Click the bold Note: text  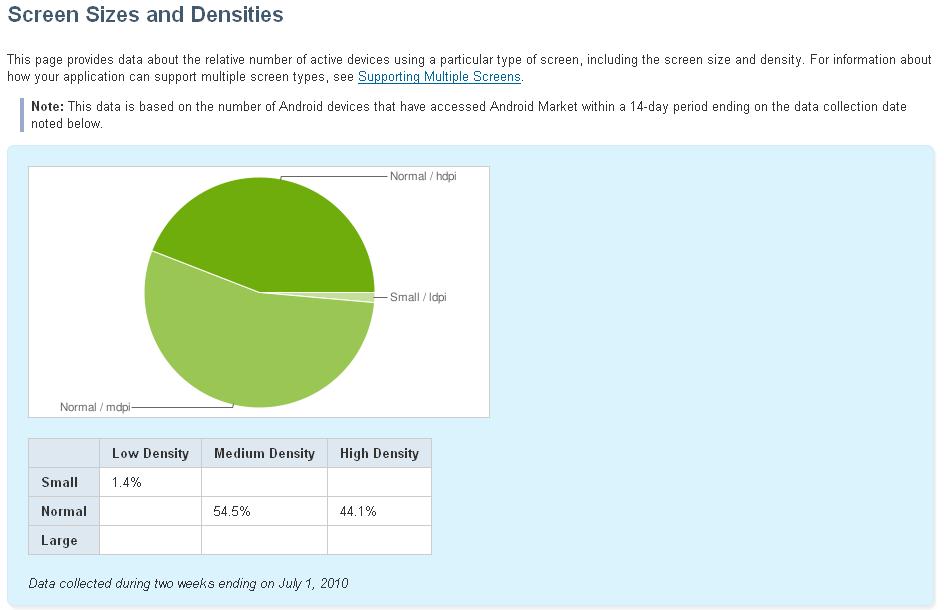47,107
